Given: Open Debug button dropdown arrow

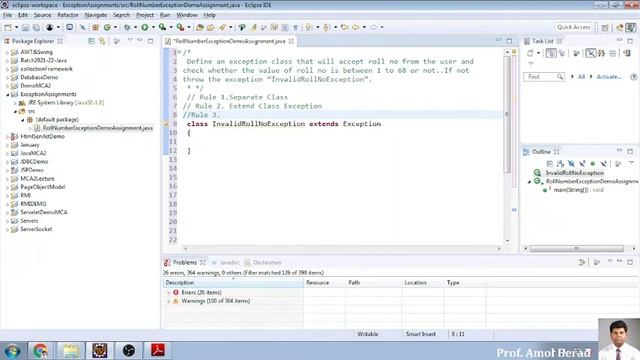Looking at the screenshot, I should tap(135, 27).
